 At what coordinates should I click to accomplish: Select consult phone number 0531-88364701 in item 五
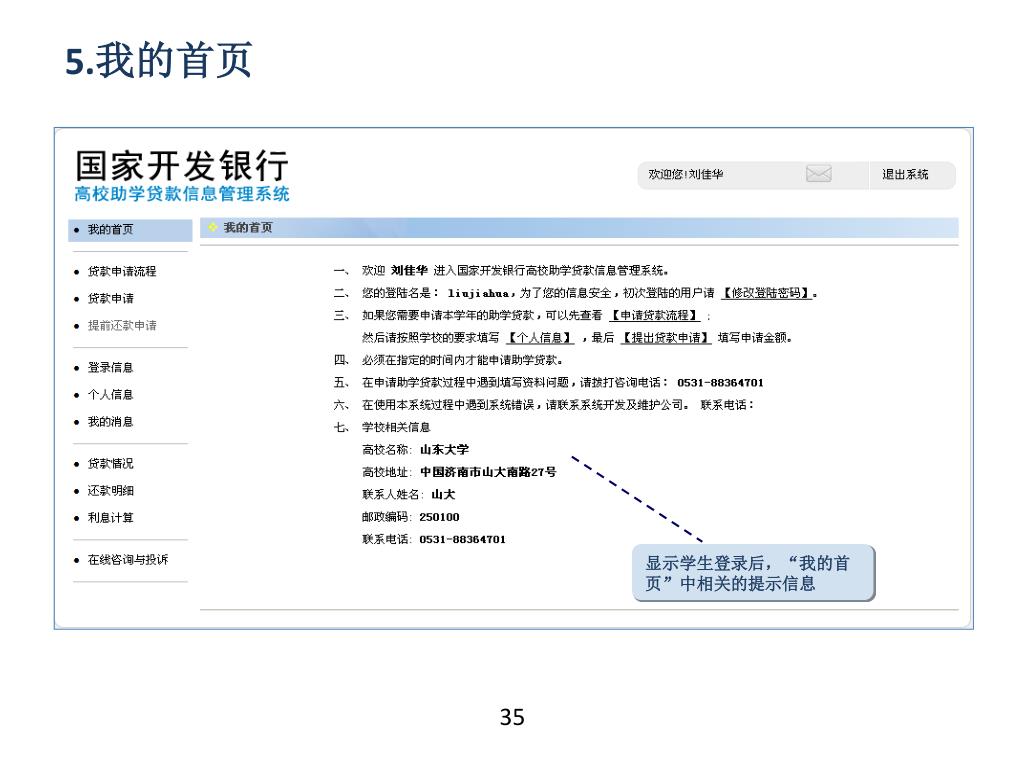click(x=720, y=383)
